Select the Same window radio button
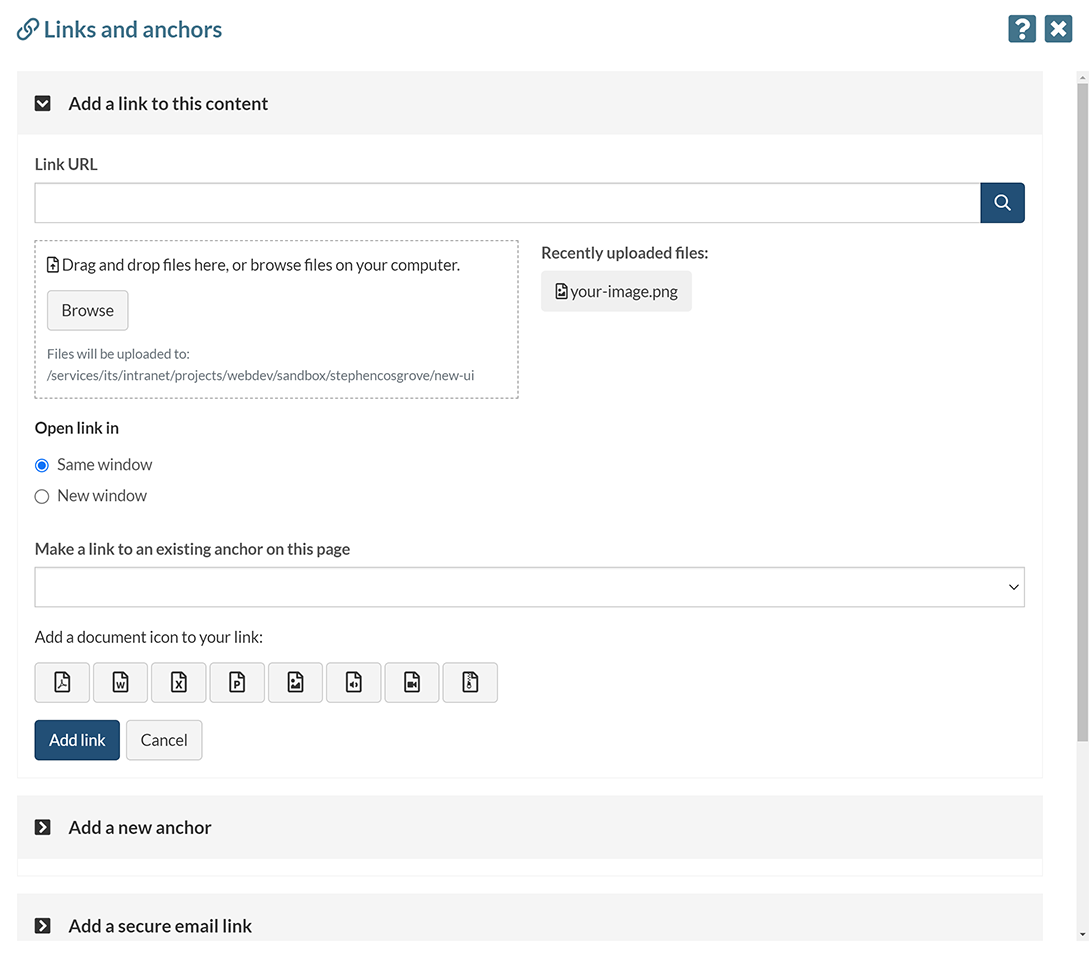The width and height of the screenshot is (1089, 958). (41, 465)
